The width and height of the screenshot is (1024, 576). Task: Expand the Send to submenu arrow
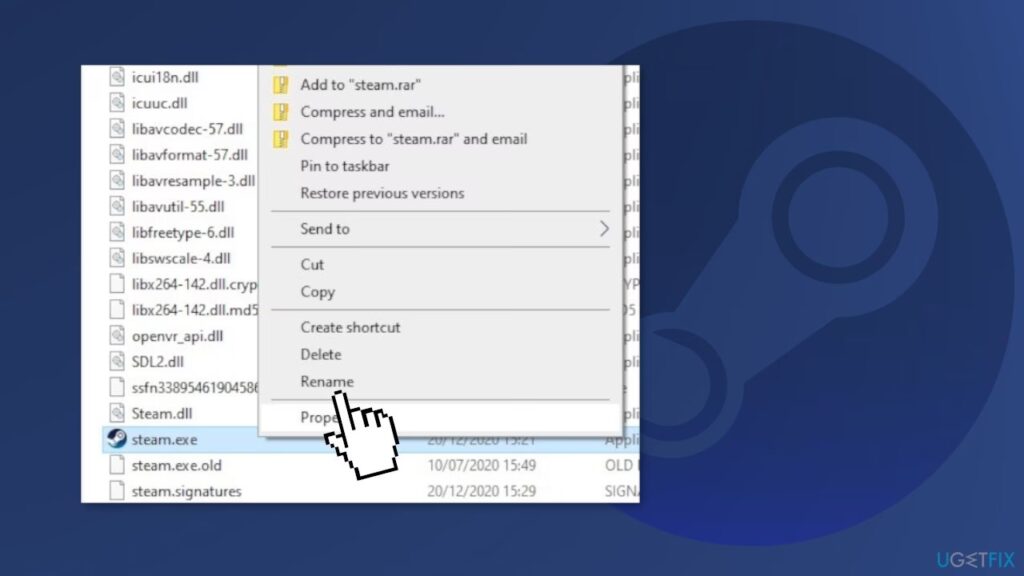(604, 229)
